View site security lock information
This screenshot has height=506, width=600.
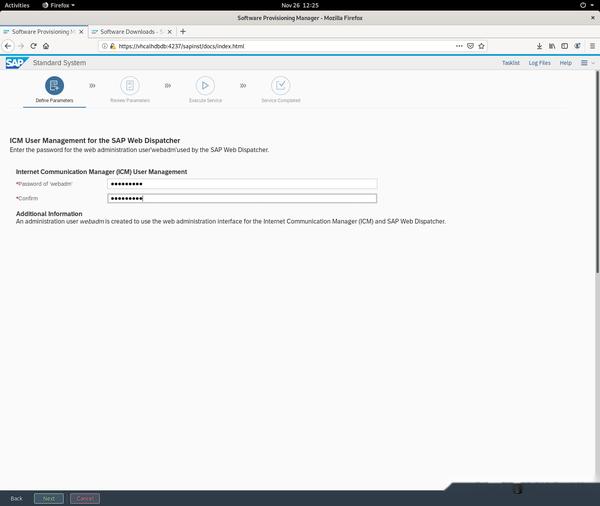click(113, 46)
